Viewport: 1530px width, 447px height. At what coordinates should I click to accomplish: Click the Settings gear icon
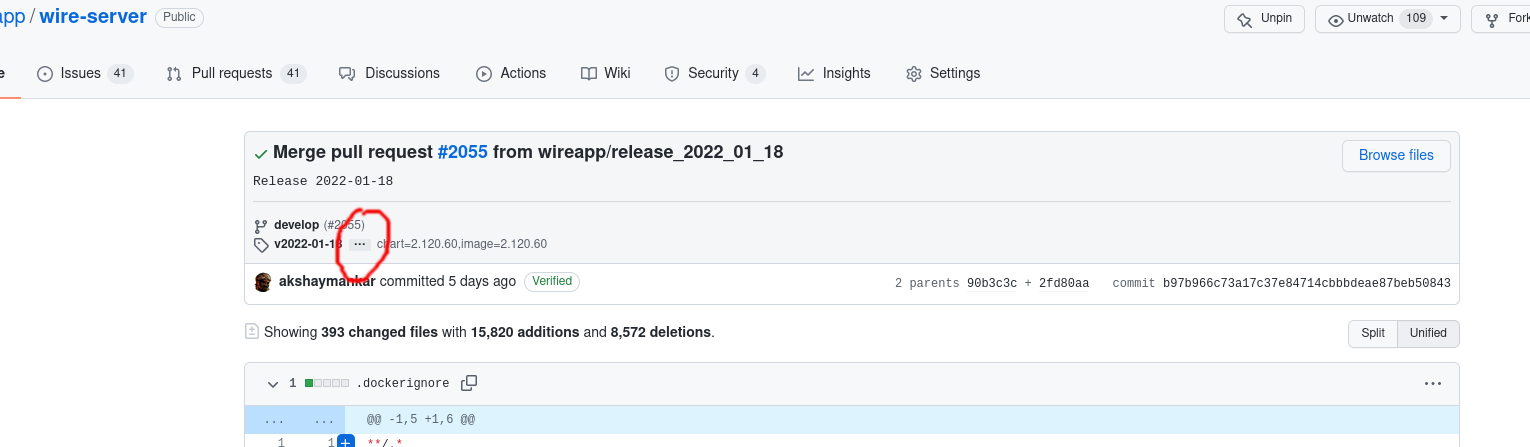[914, 73]
